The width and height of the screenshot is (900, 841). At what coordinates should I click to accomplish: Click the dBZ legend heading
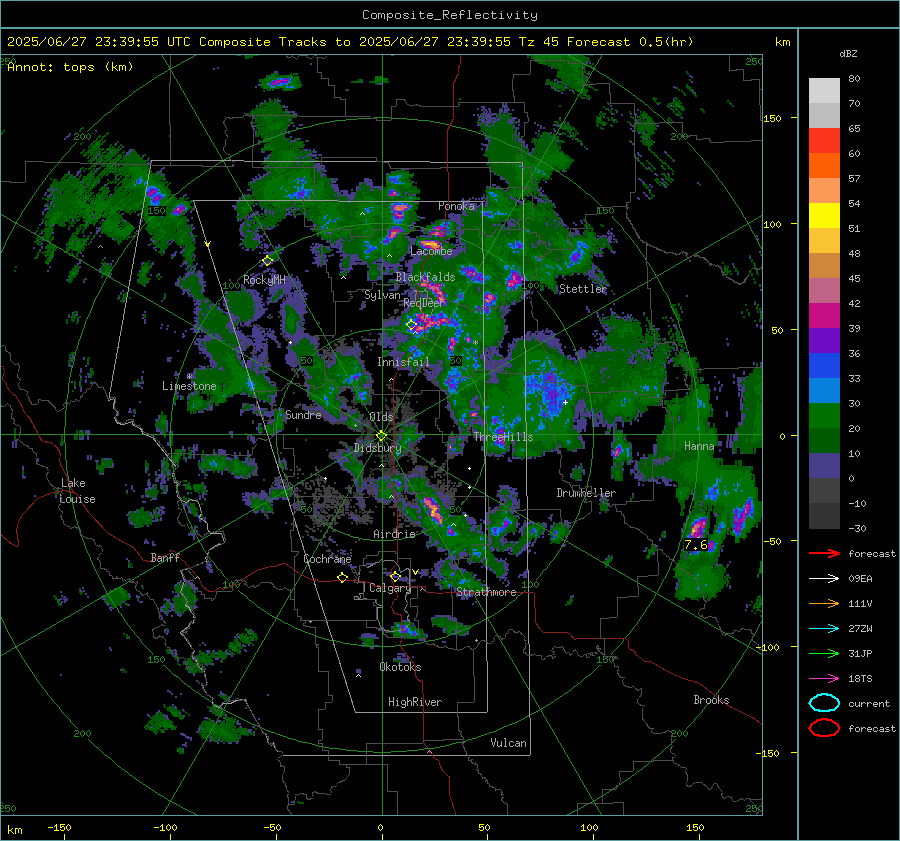pos(848,54)
